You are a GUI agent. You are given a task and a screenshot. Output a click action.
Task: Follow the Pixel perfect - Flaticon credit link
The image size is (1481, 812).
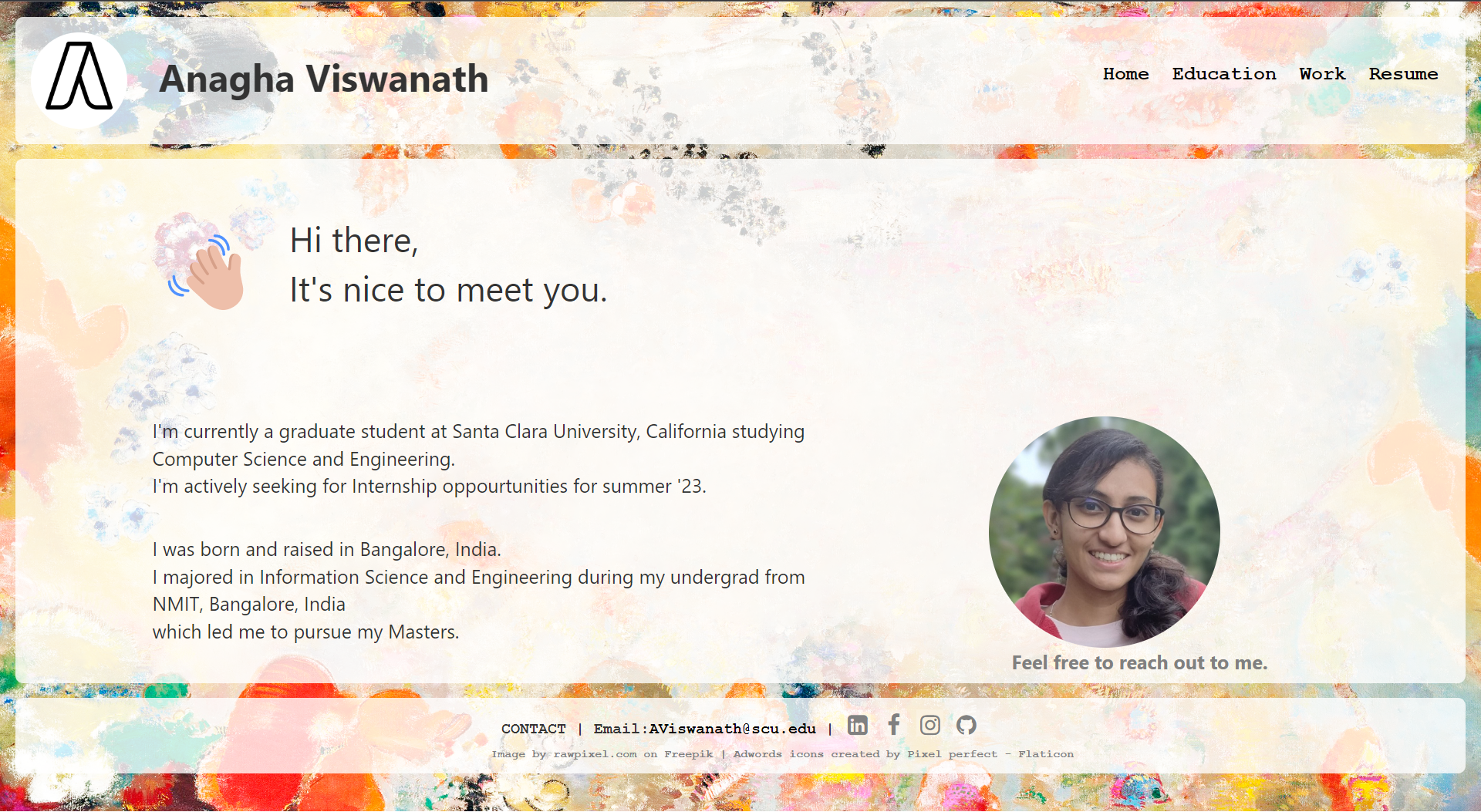[990, 754]
